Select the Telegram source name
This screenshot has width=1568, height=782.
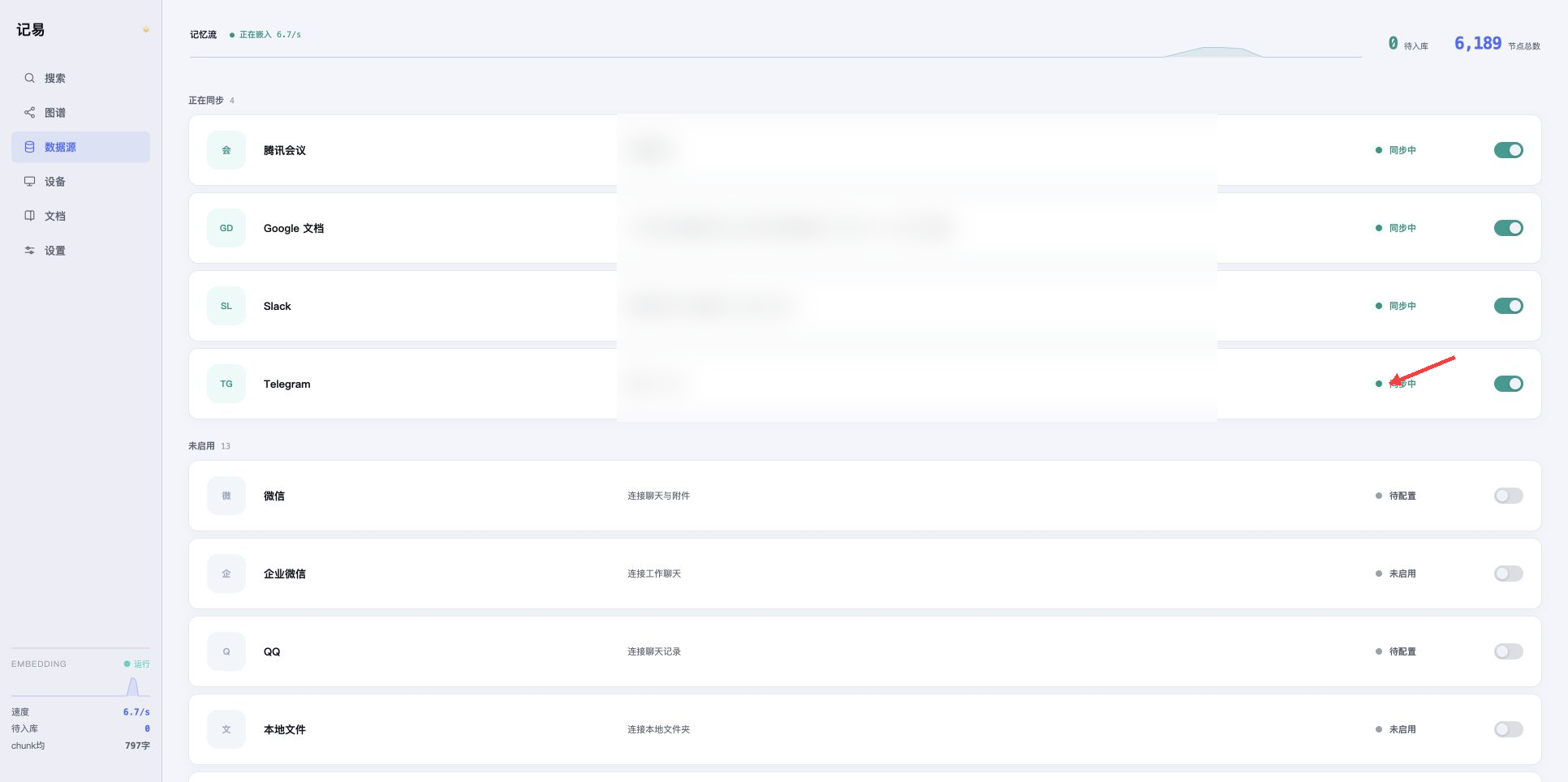tap(287, 384)
